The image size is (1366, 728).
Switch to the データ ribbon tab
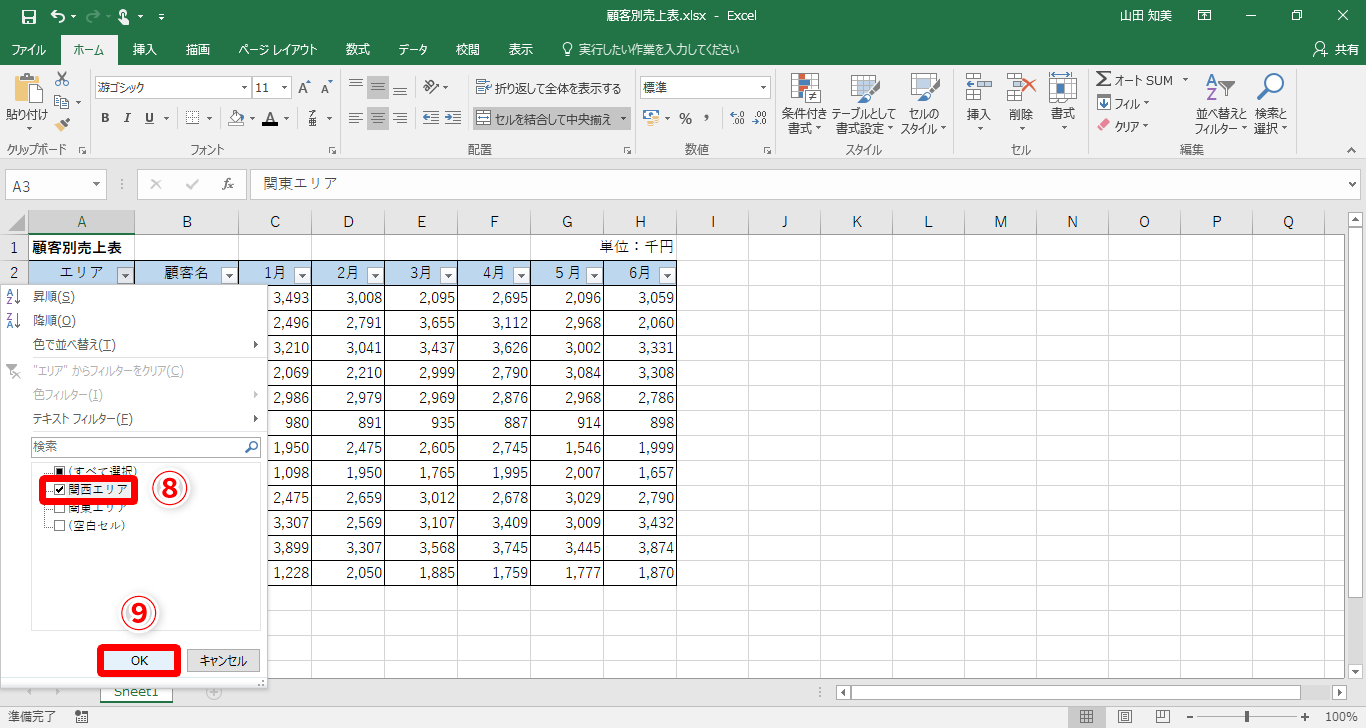413,49
